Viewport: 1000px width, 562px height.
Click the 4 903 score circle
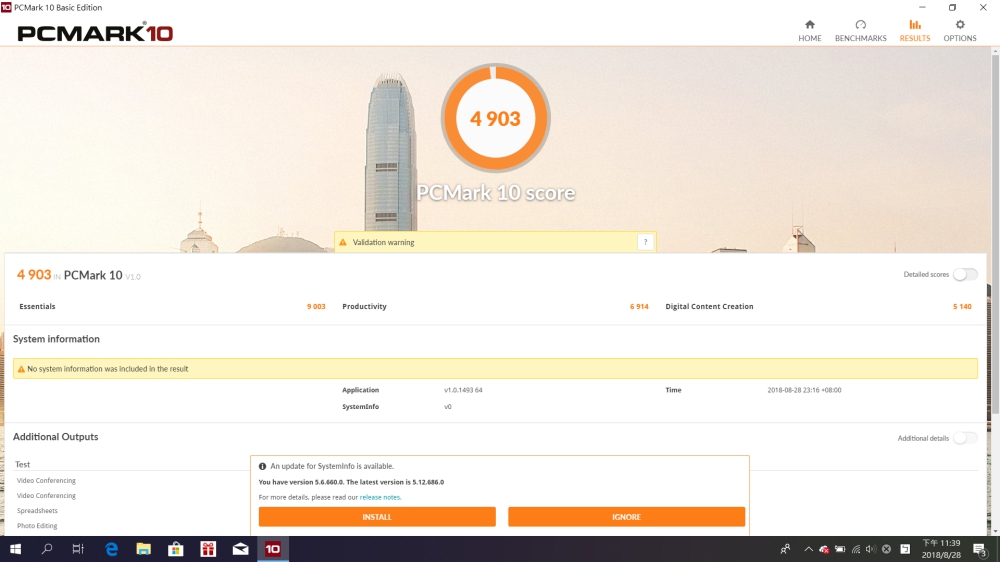[x=496, y=118]
